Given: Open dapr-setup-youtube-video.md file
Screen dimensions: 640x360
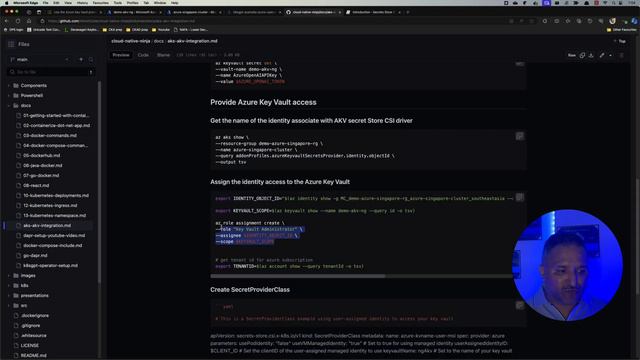Looking at the screenshot, I should click(x=54, y=236).
